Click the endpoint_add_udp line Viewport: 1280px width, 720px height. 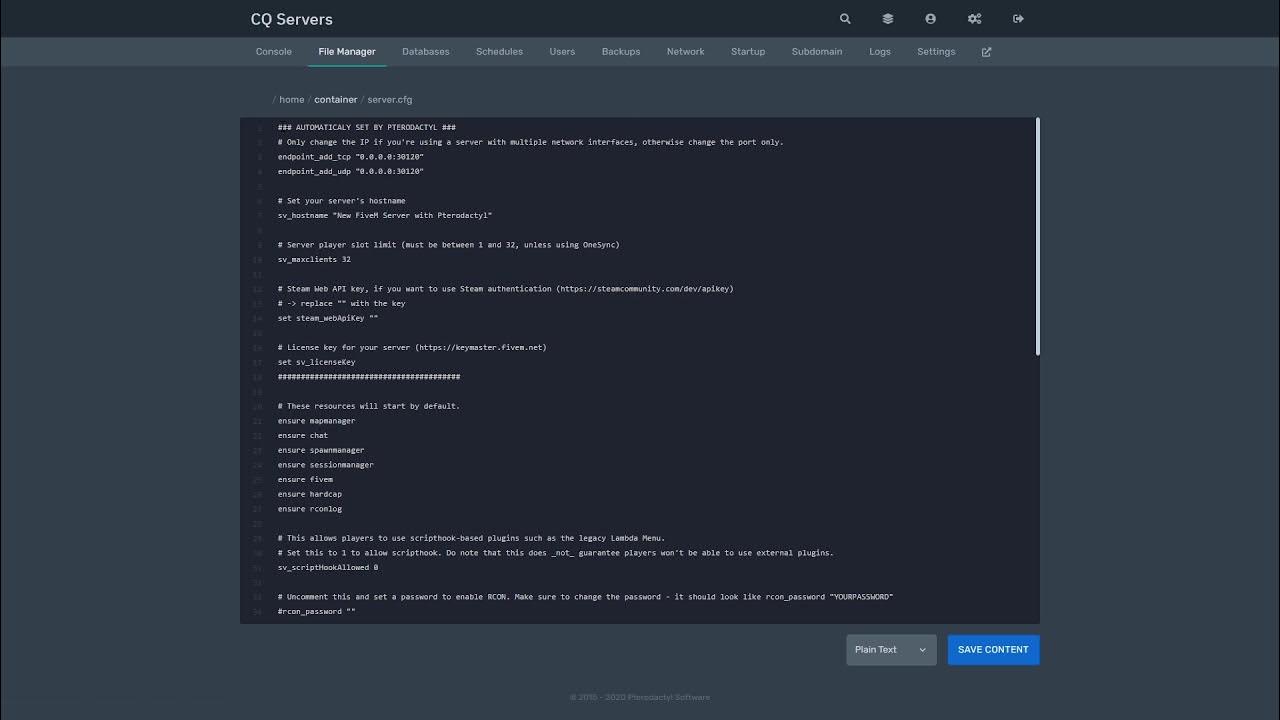pos(351,172)
